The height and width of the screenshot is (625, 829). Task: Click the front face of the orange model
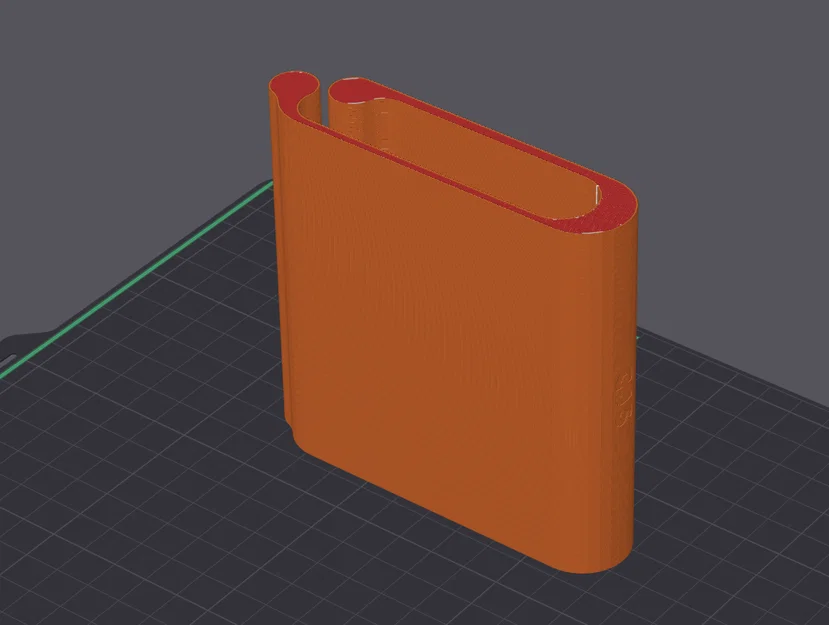pyautogui.click(x=430, y=380)
